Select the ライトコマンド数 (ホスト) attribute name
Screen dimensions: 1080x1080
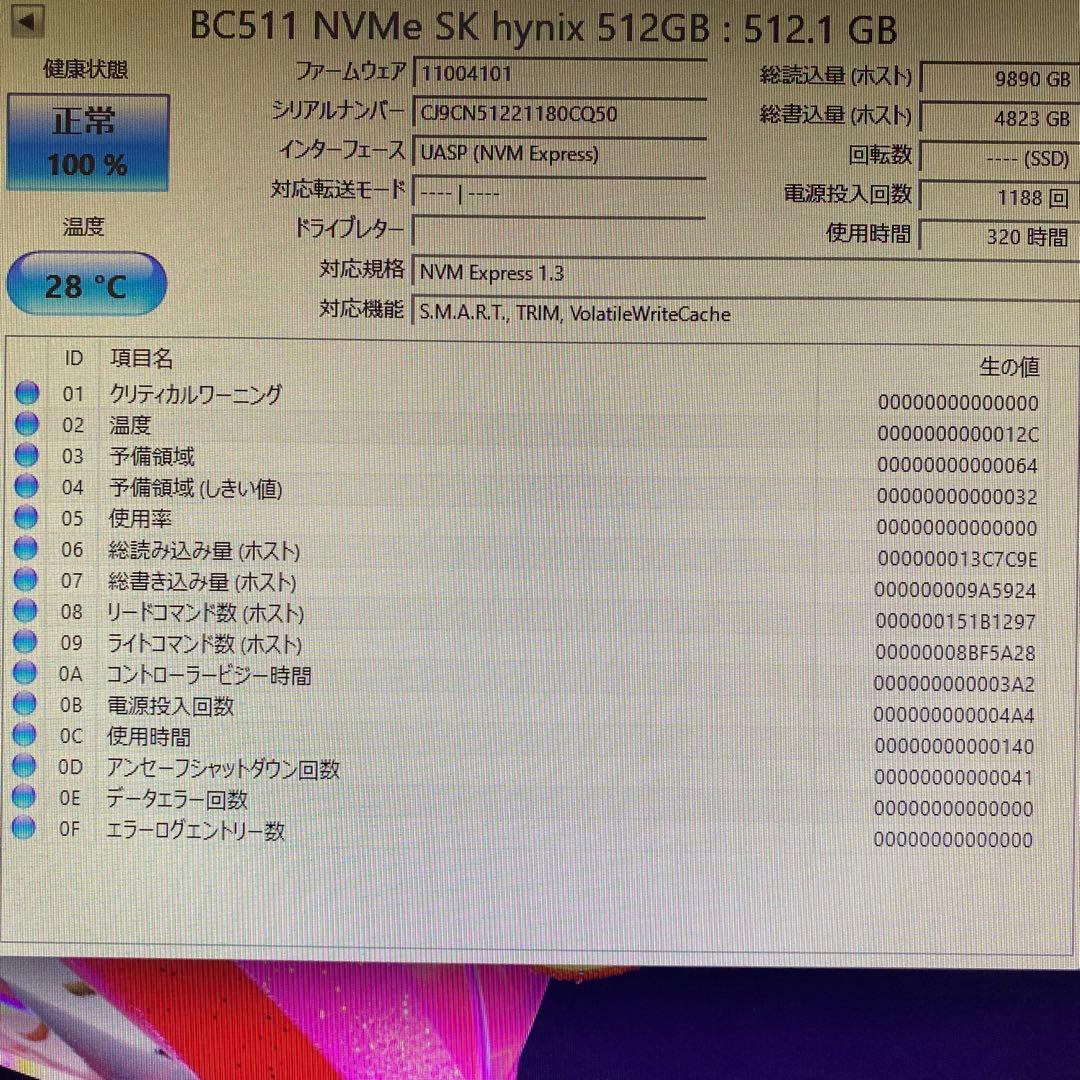(205, 643)
